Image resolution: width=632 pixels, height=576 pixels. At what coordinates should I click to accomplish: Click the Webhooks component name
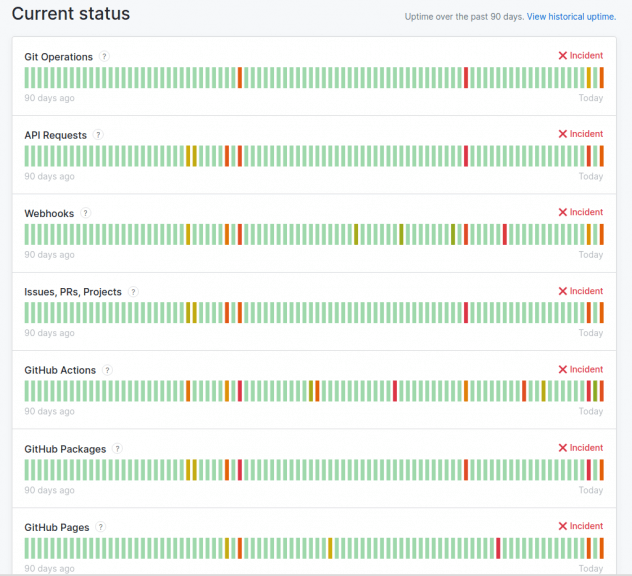click(49, 213)
